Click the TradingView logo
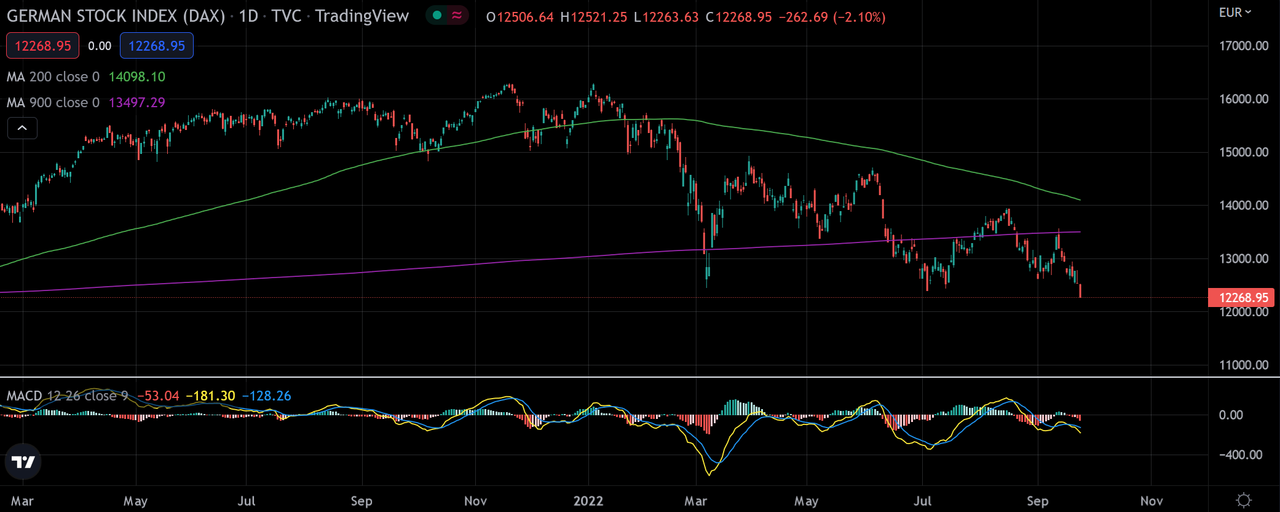This screenshot has width=1280, height=512. point(24,462)
